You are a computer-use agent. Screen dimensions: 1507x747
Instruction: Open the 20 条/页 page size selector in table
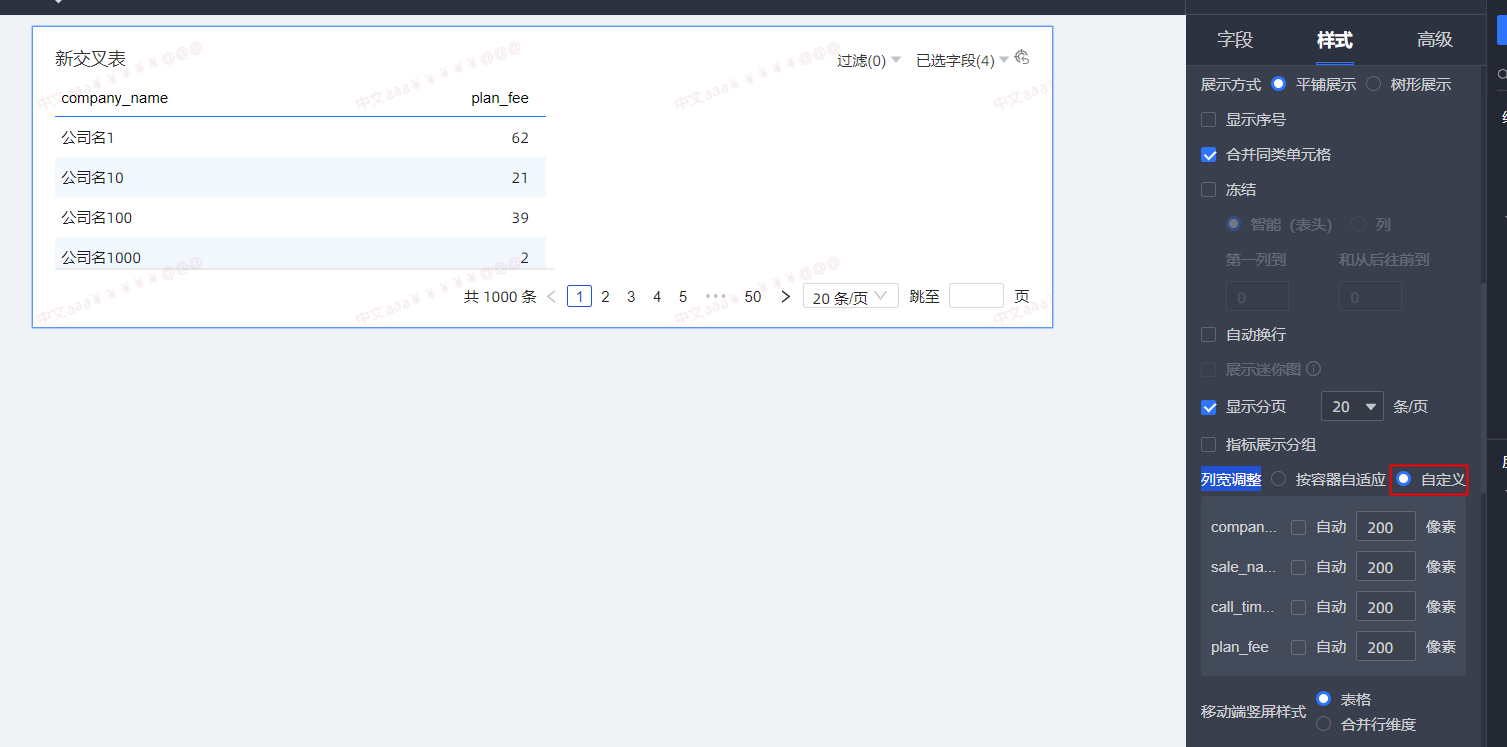click(x=850, y=296)
